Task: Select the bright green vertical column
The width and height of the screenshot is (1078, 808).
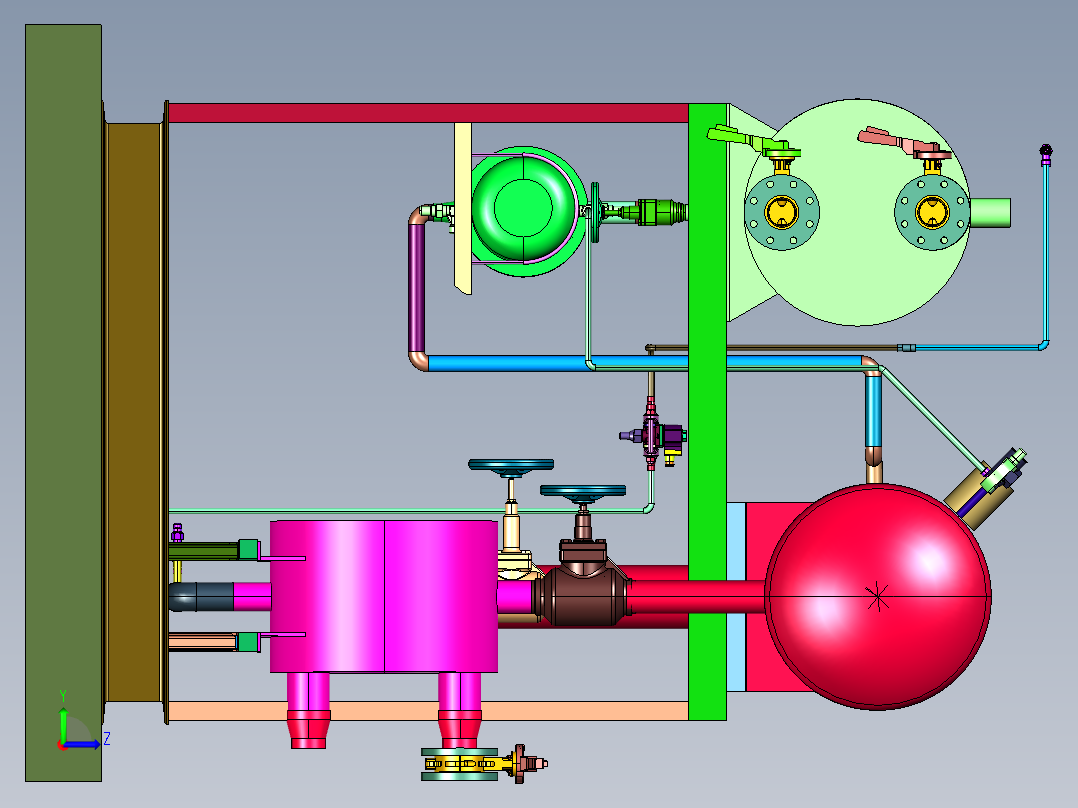Action: (707, 413)
